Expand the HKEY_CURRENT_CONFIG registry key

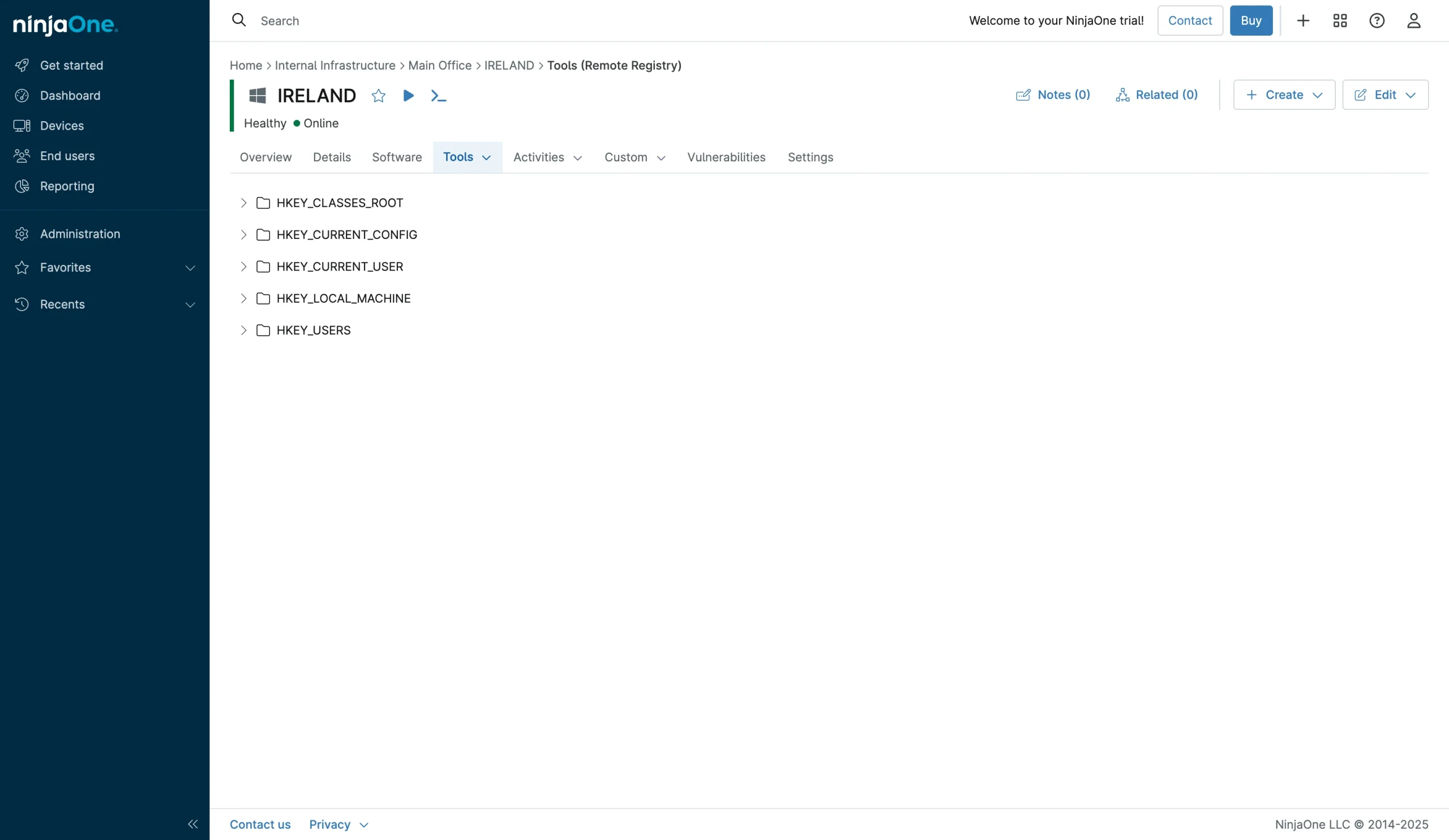243,234
